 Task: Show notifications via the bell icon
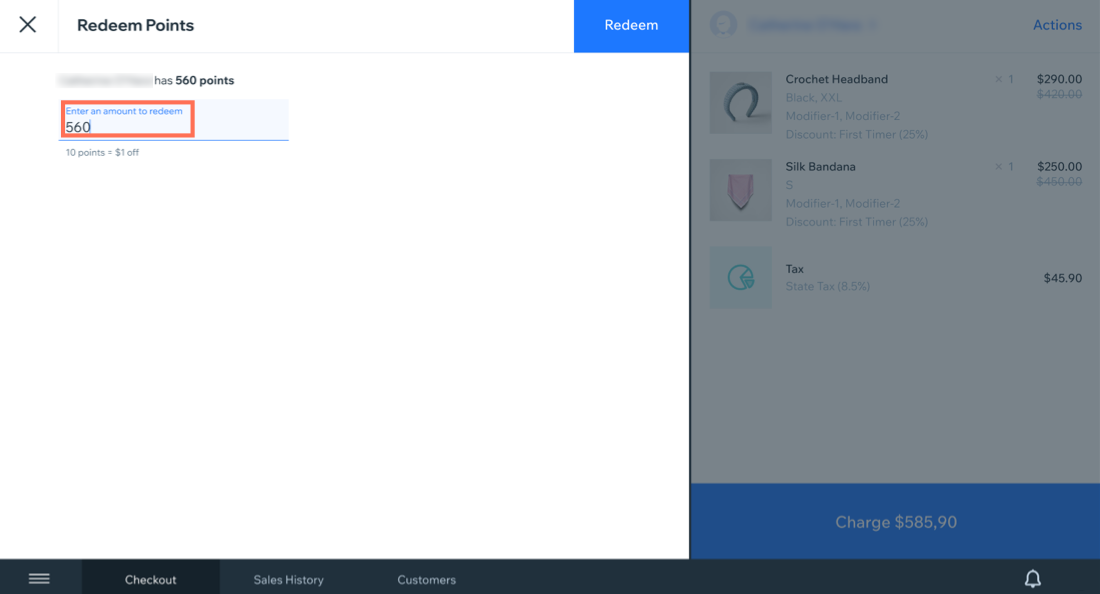click(1033, 579)
